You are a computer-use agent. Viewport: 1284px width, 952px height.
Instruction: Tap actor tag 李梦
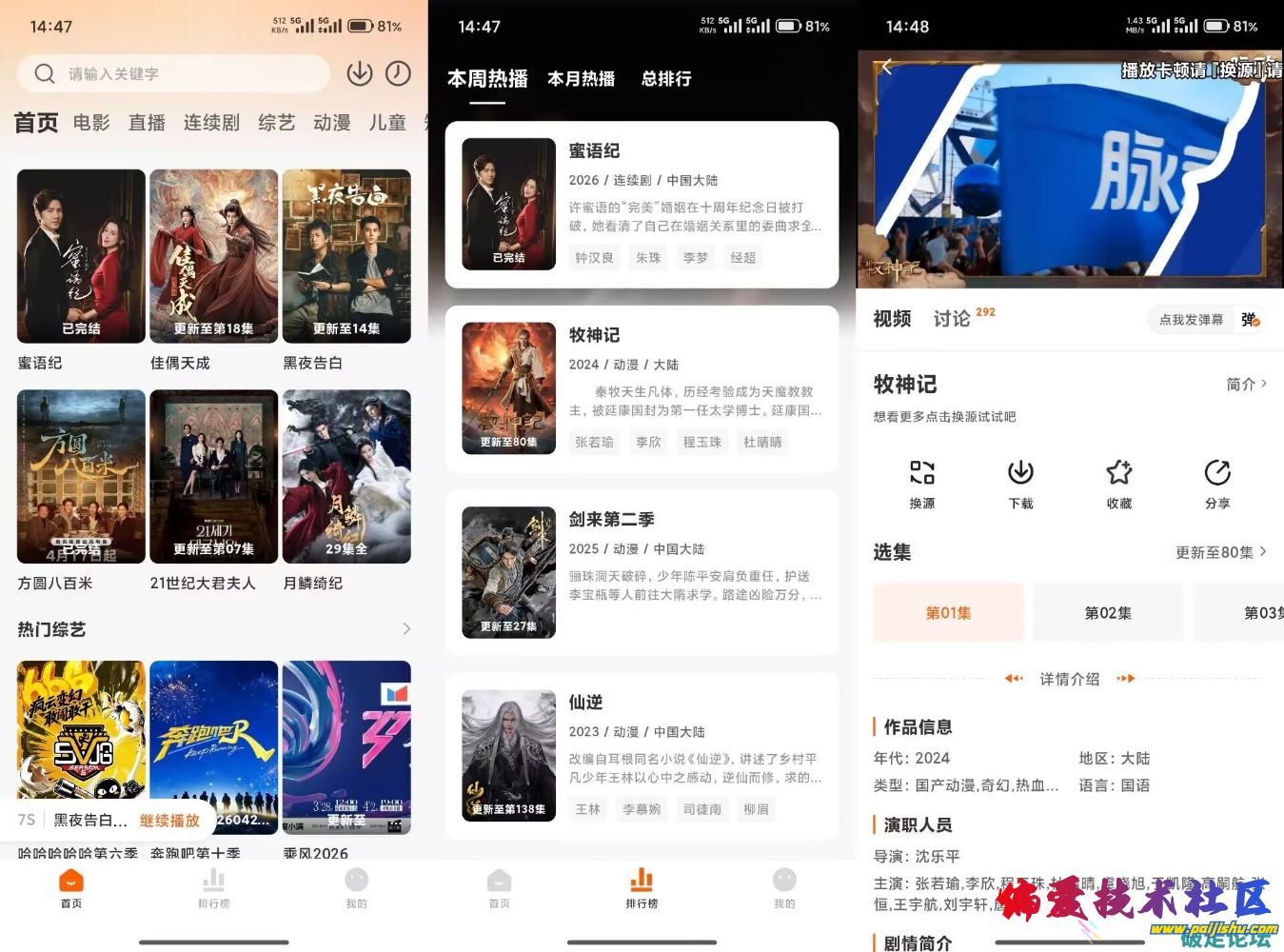coord(696,258)
